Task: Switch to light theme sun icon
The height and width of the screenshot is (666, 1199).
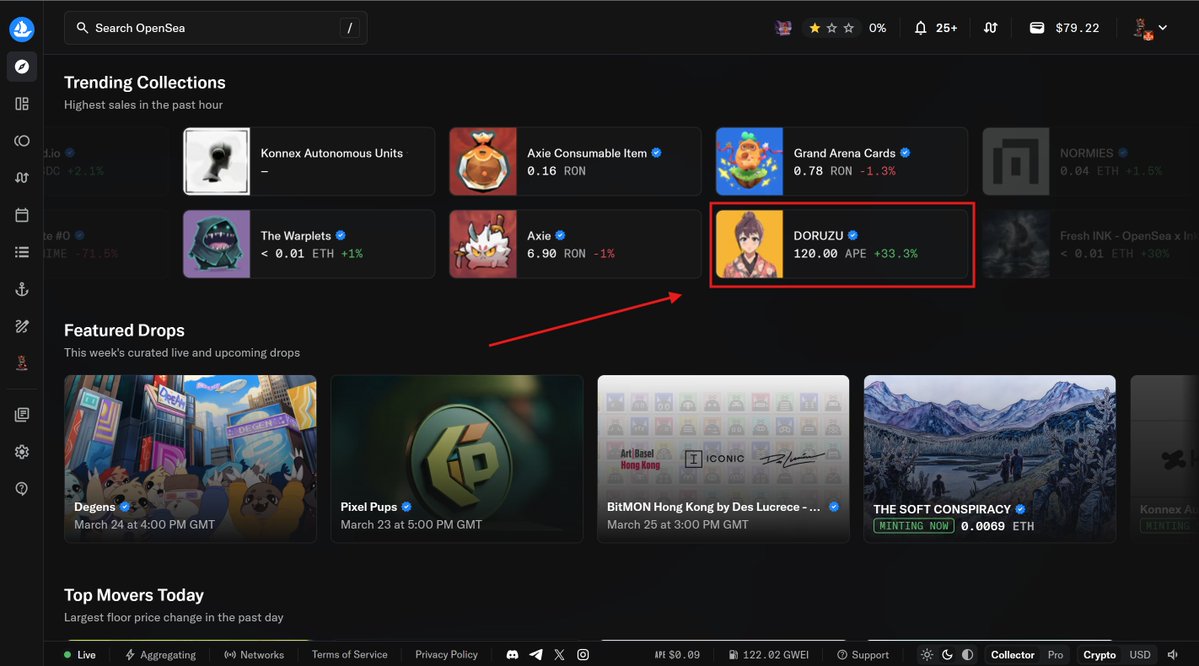Action: (927, 655)
